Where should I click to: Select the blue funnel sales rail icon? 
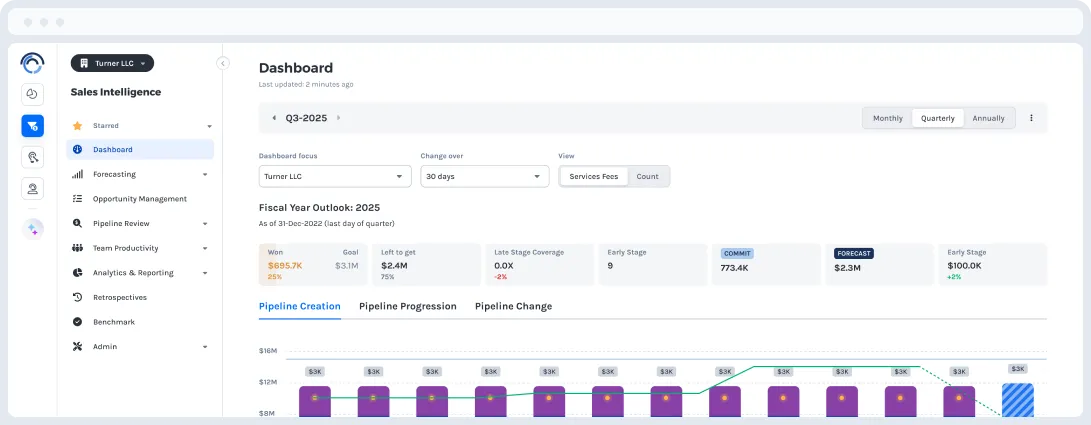[32, 126]
